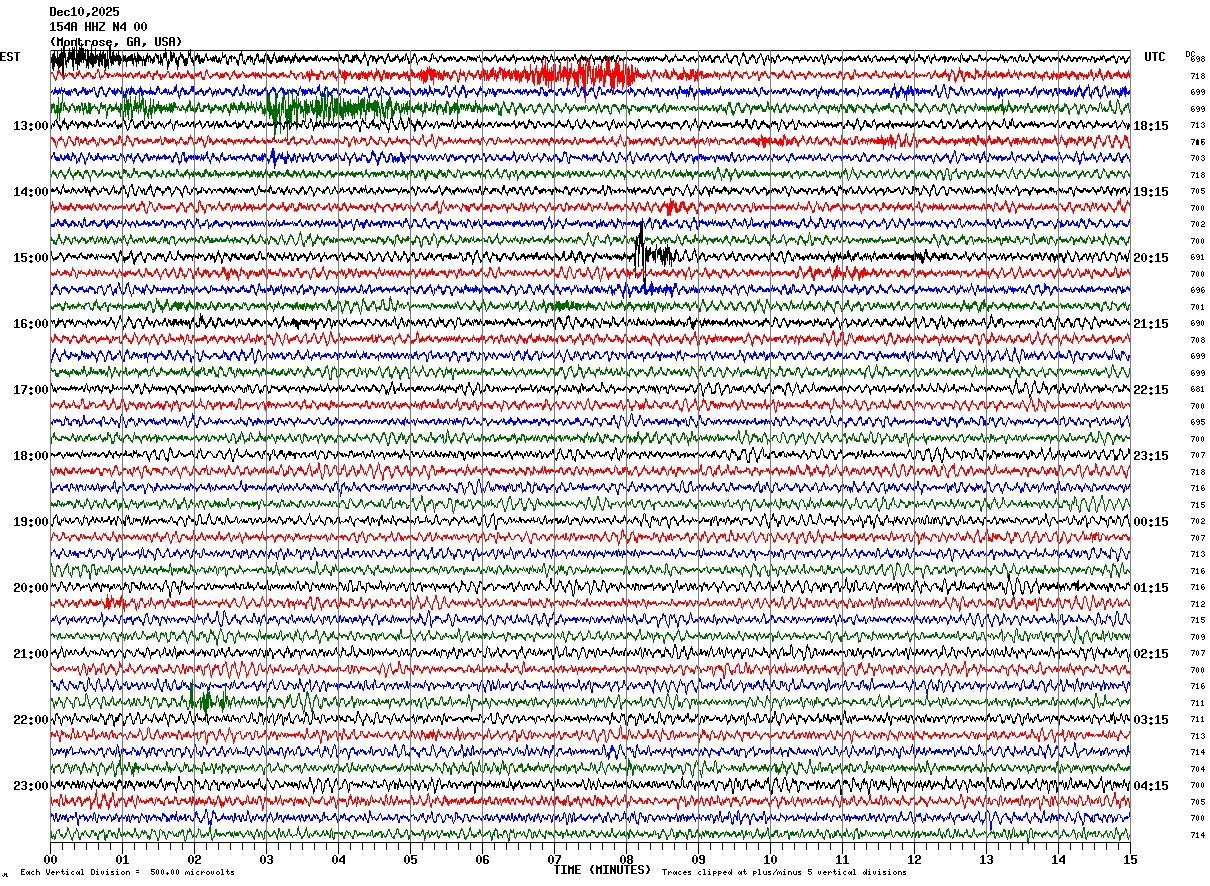The height and width of the screenshot is (886, 1210).
Task: Select the 18:00 EST time label
Action: [x=31, y=456]
